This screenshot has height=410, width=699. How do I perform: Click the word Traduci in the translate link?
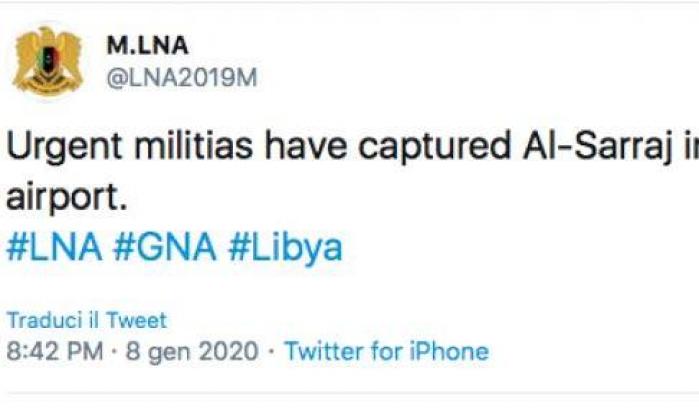[x=38, y=321]
